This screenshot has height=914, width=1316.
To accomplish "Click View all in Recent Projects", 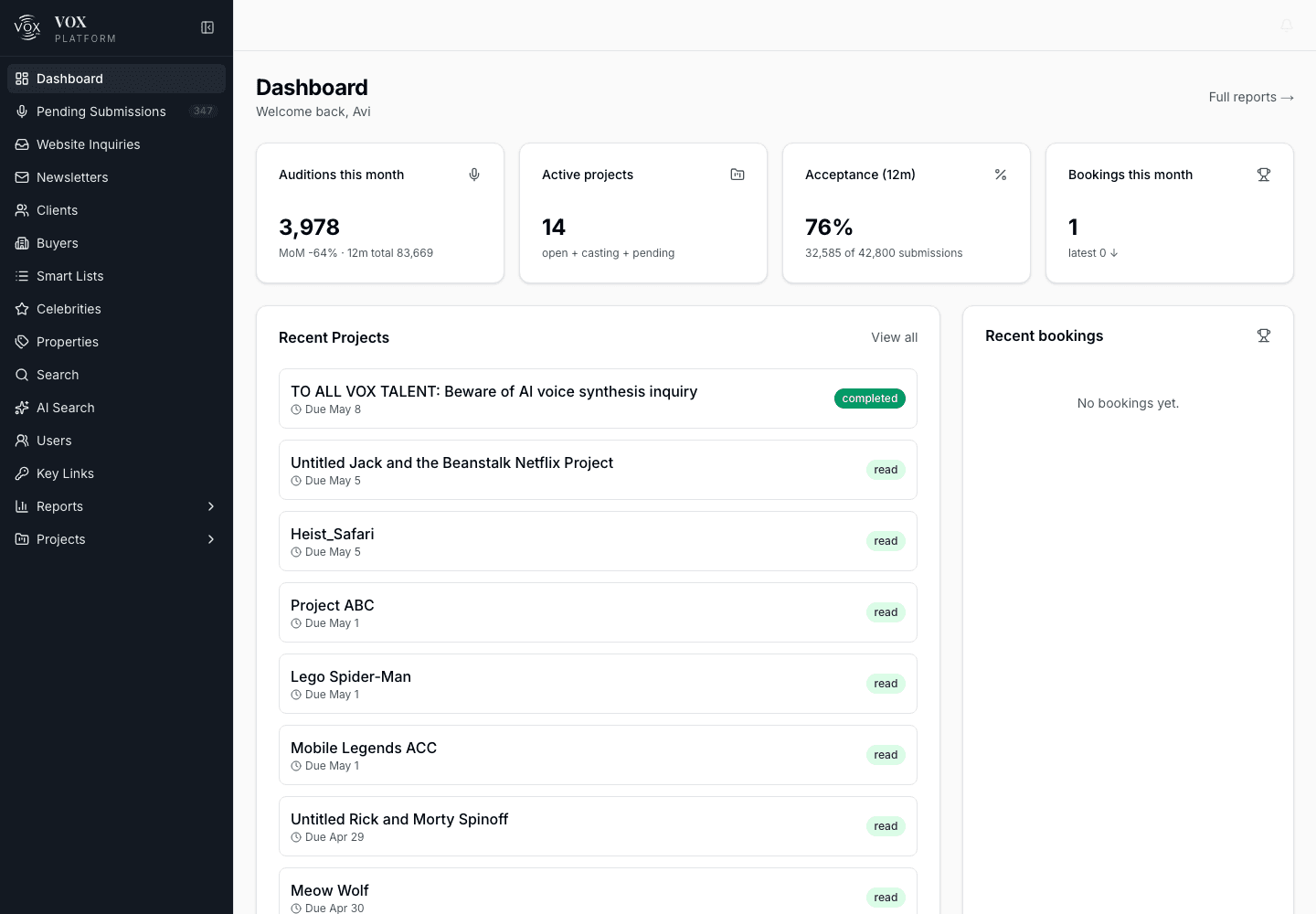I will [894, 337].
